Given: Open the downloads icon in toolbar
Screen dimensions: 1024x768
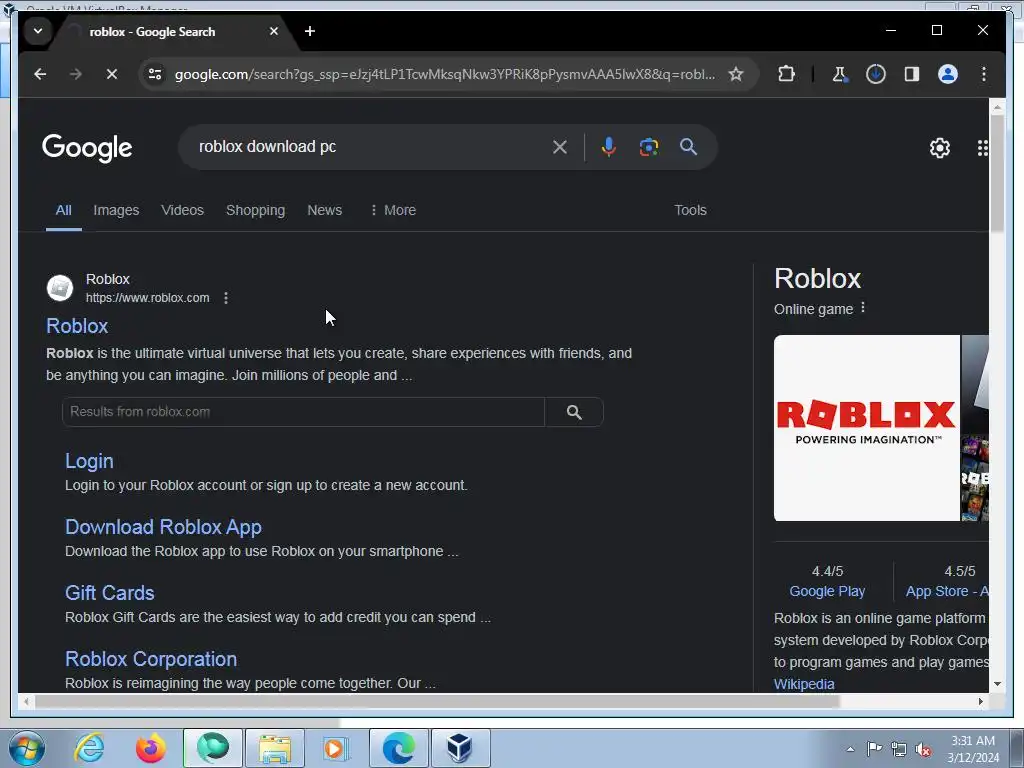Looking at the screenshot, I should (x=876, y=74).
